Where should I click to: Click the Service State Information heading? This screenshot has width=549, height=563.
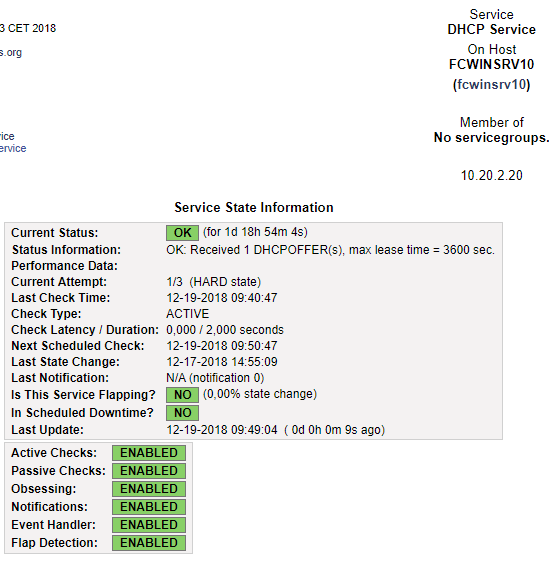(254, 208)
